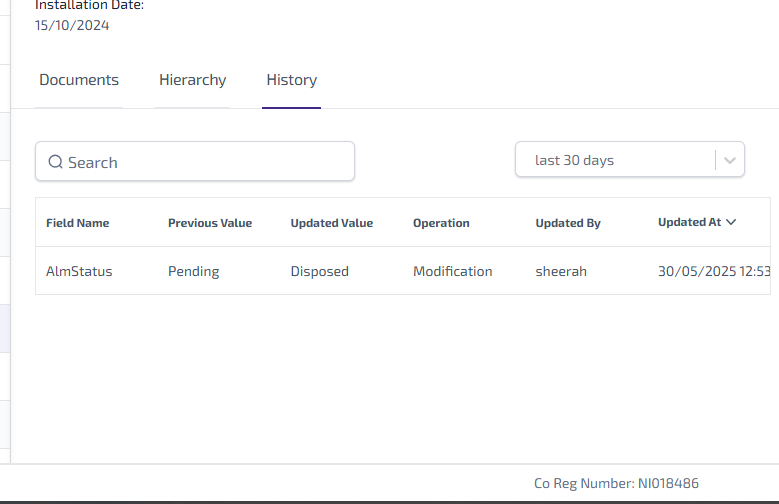Click the Pending previous value cell
This screenshot has height=504, width=779.
(x=193, y=271)
